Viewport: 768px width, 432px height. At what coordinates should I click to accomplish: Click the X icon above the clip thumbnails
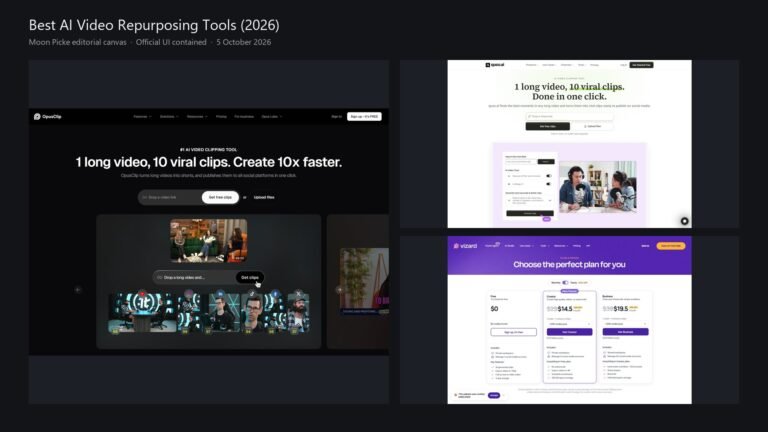[x=298, y=294]
